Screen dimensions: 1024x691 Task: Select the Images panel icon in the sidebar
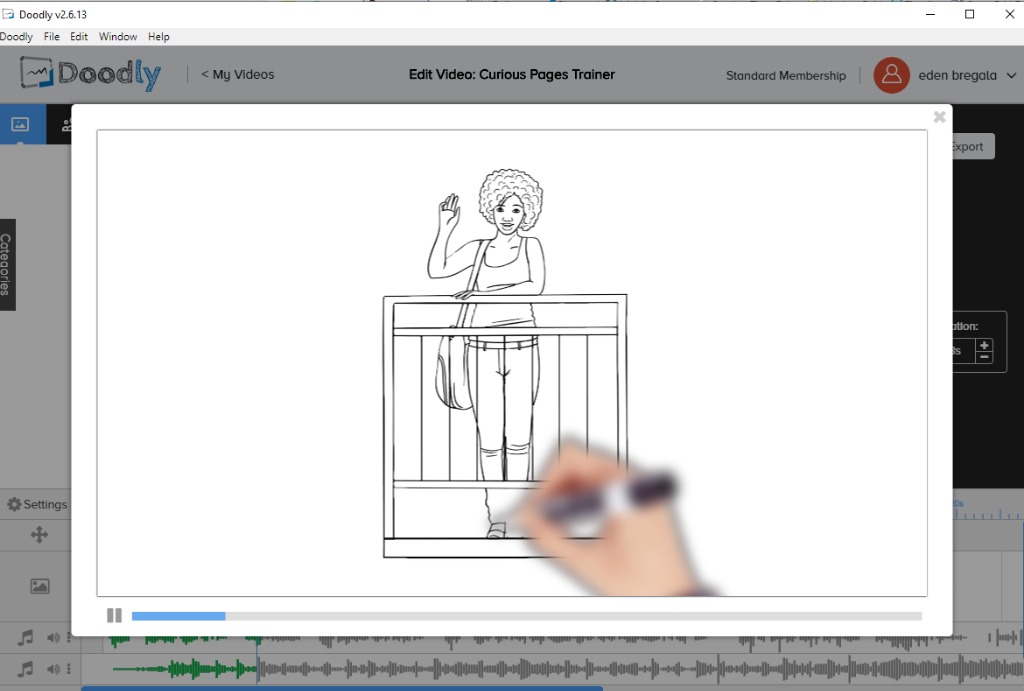(20, 125)
